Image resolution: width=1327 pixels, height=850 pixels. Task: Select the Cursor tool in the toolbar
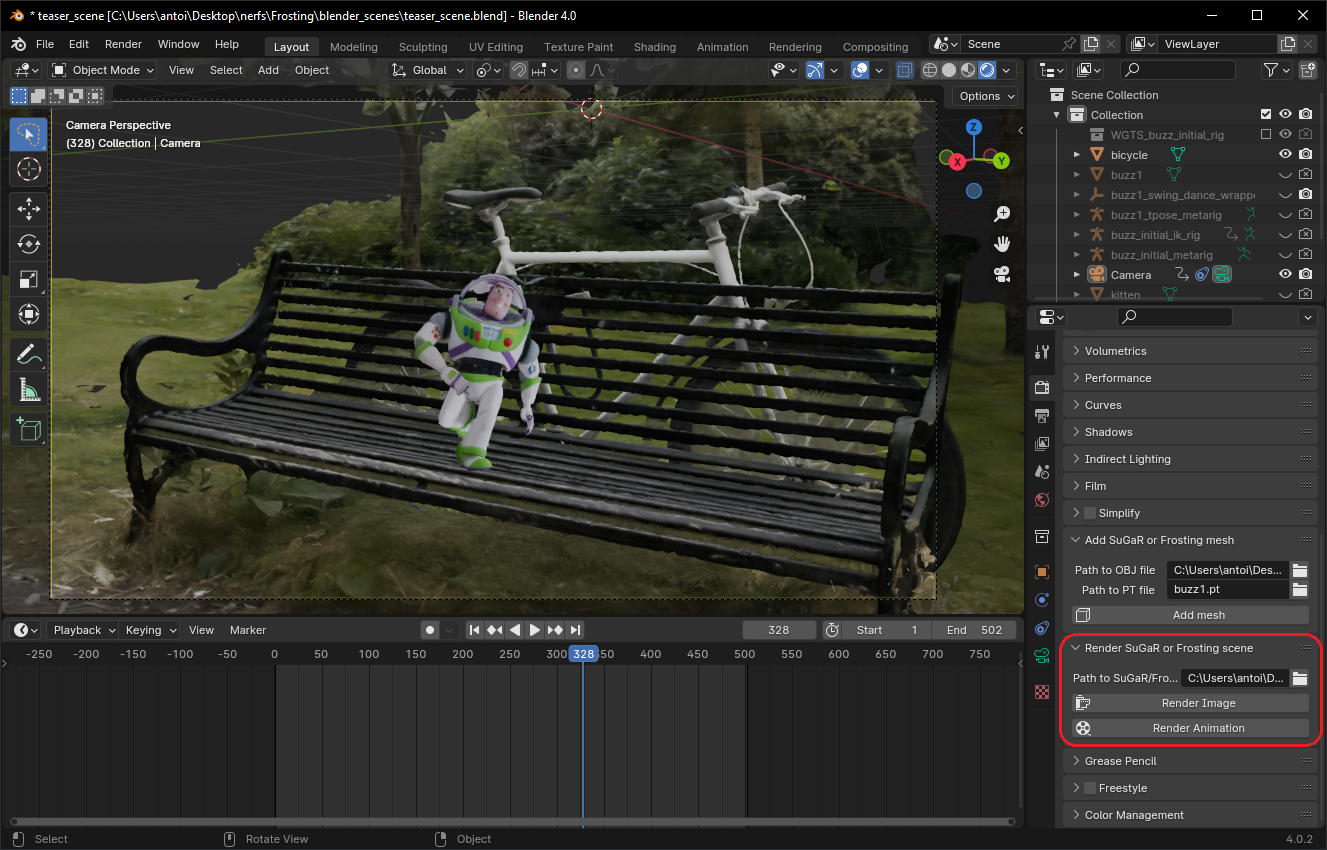click(28, 170)
